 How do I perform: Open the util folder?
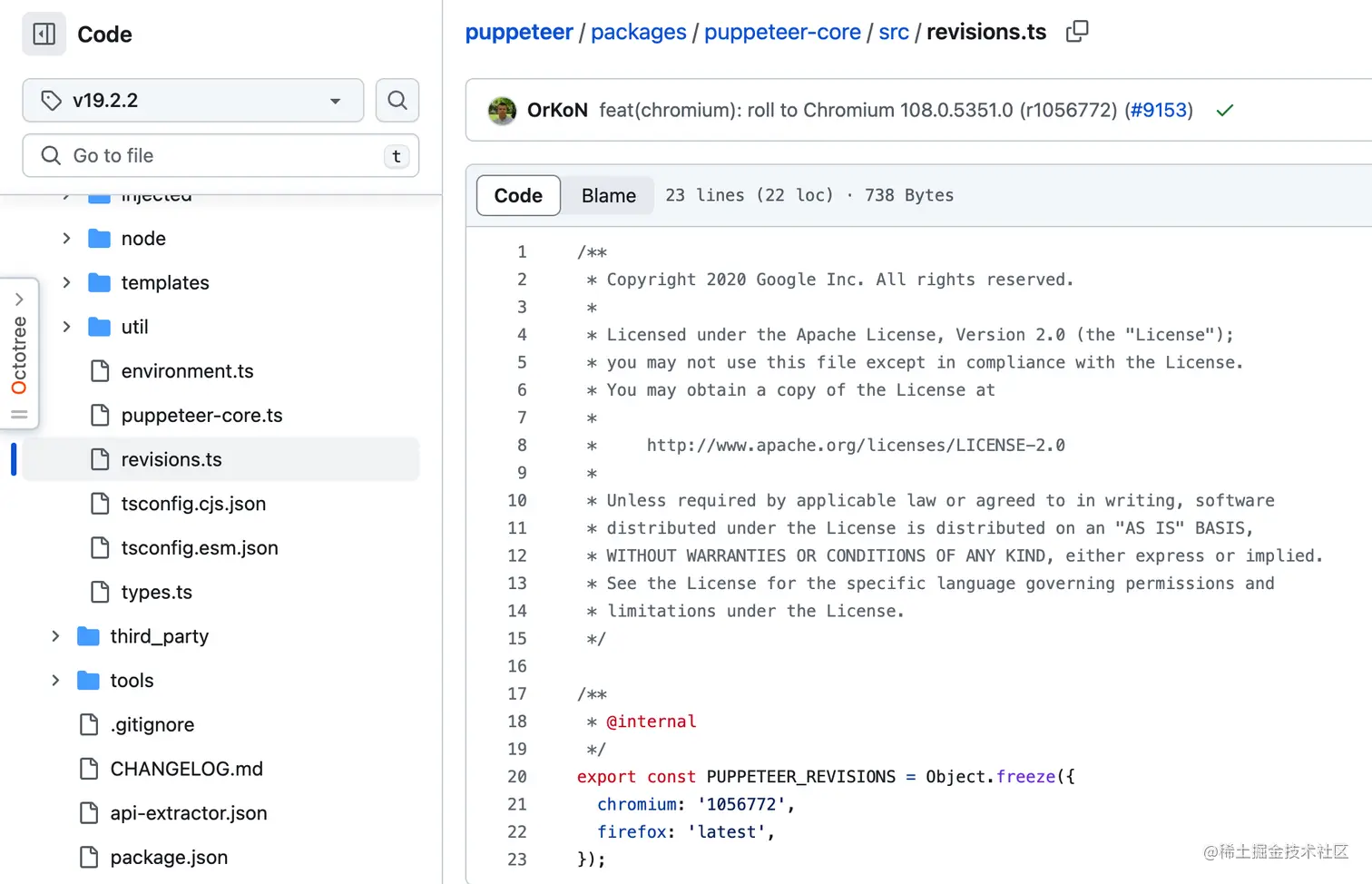click(134, 327)
